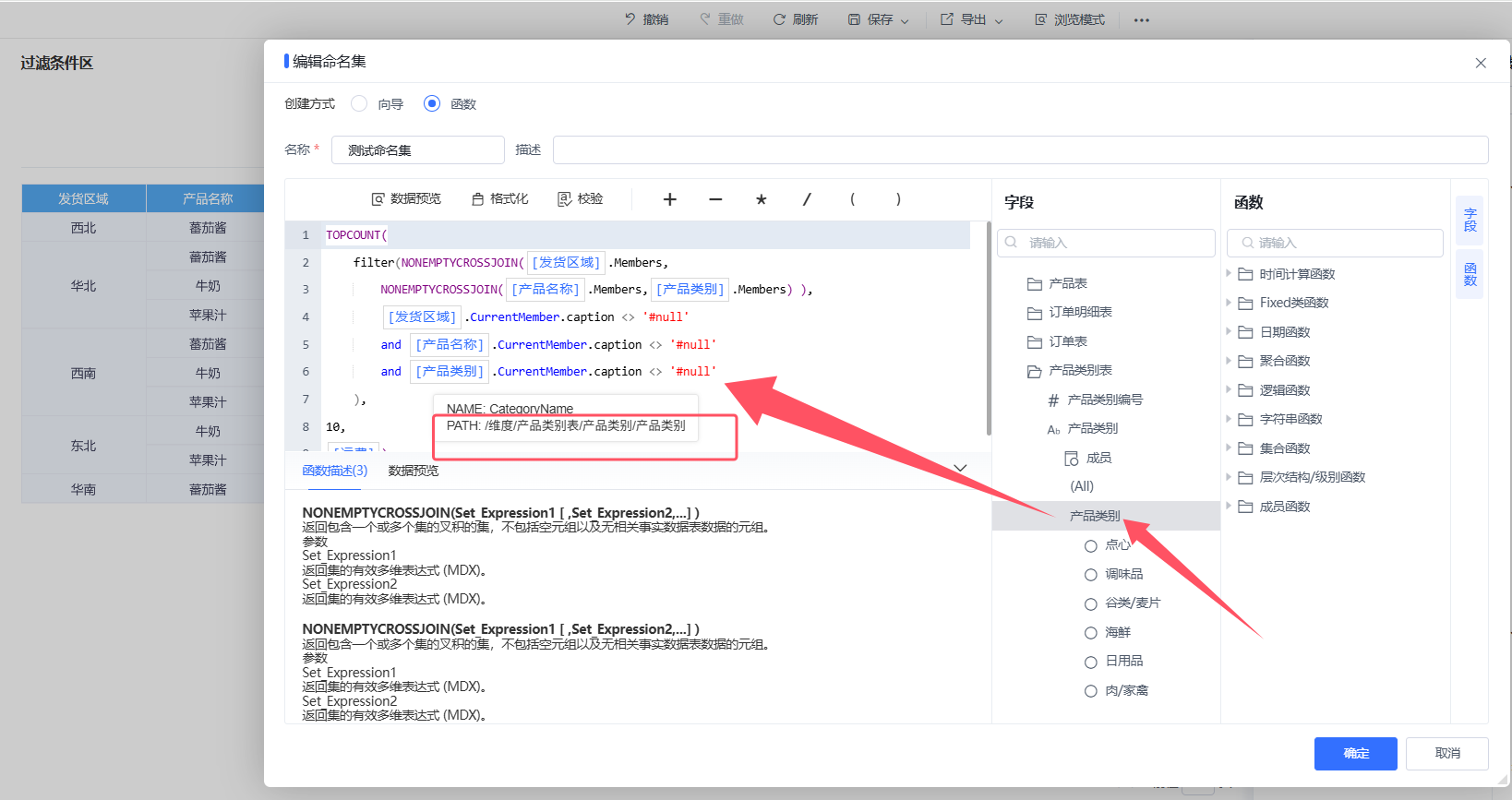Select the 调味品 member radio

click(1090, 574)
